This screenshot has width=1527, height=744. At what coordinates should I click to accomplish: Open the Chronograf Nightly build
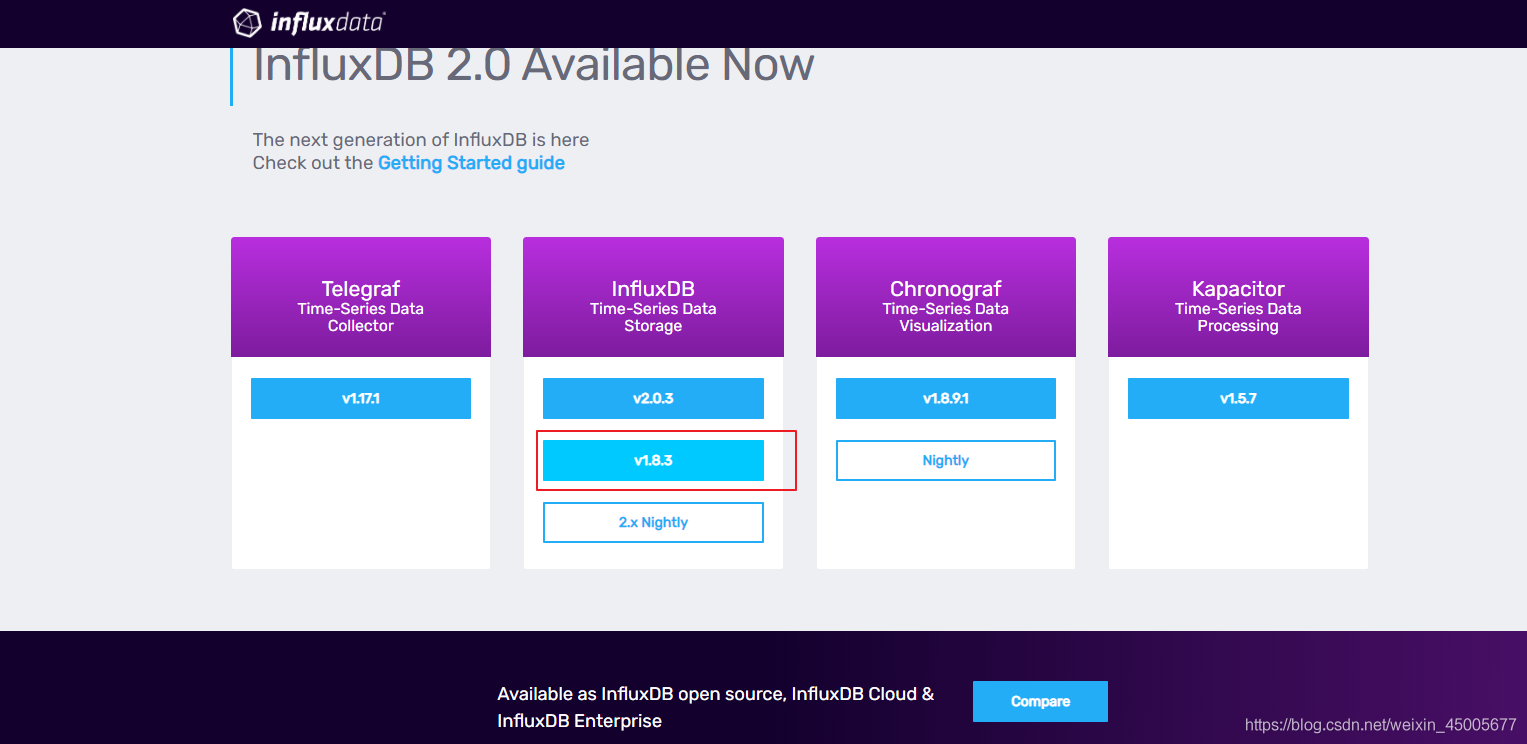tap(946, 460)
